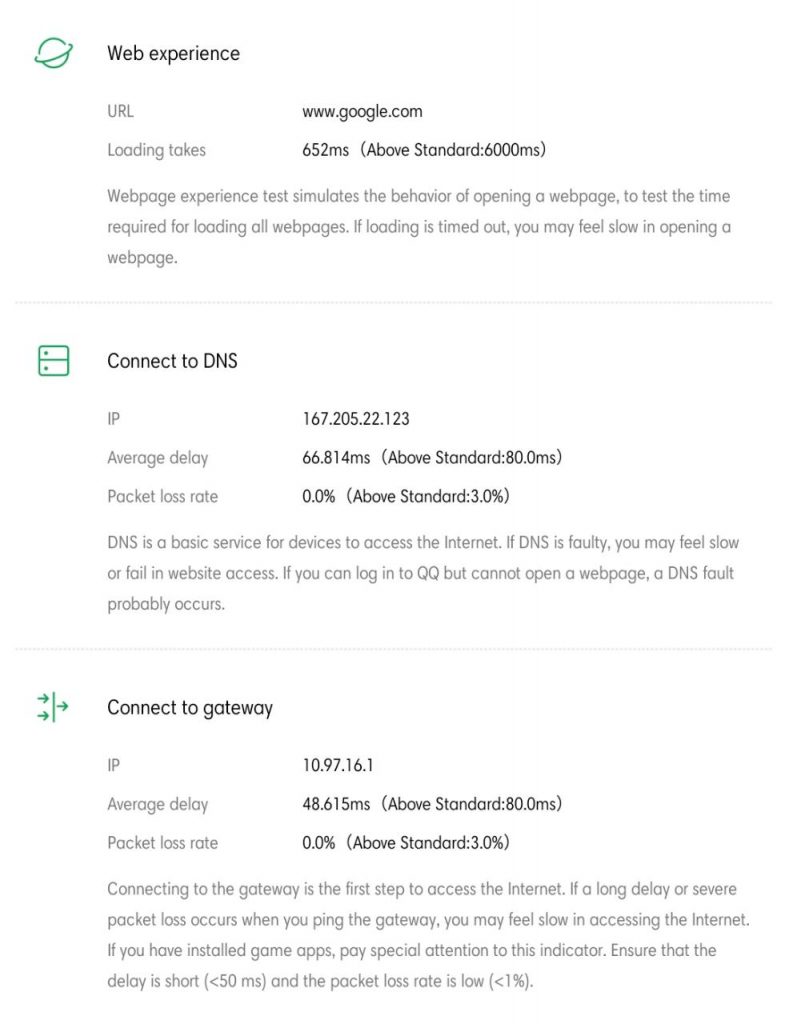Viewport: 789px width, 1024px height.
Task: Select the Web experience heading
Action: pos(173,54)
